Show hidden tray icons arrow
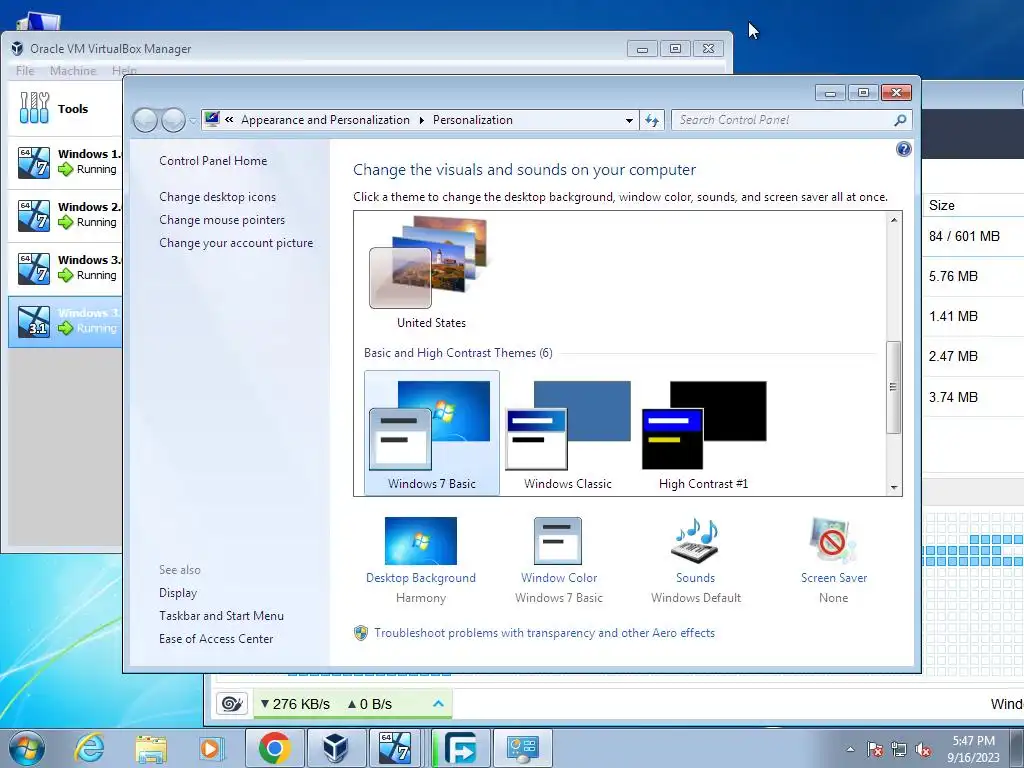 pos(850,749)
